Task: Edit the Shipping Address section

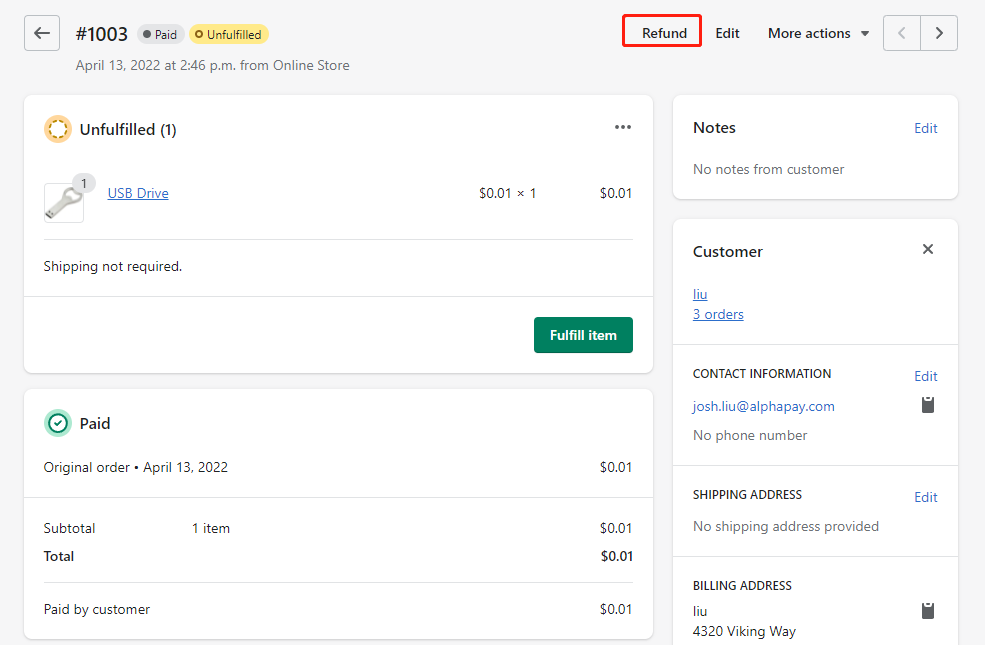Action: [925, 497]
